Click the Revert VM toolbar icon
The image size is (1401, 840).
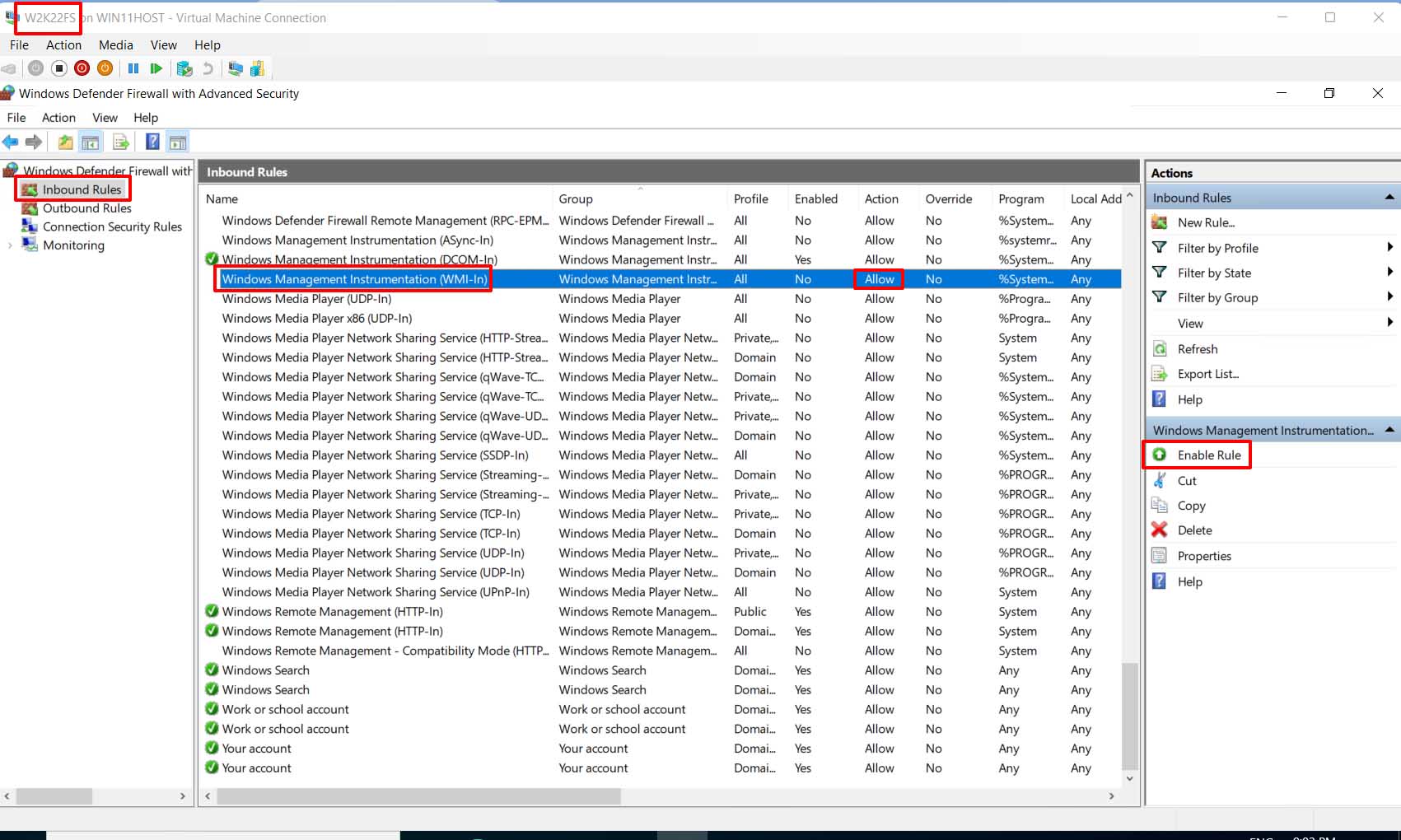(208, 68)
